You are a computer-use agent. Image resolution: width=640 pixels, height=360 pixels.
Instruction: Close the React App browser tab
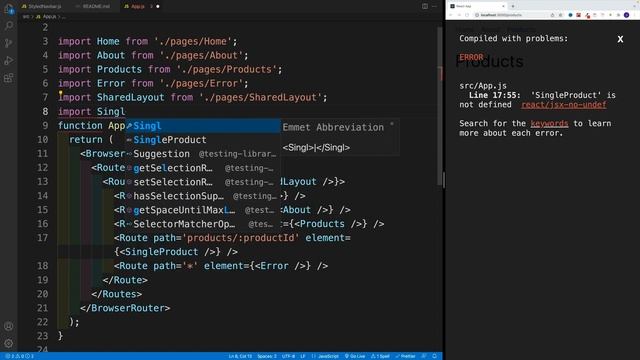point(503,6)
